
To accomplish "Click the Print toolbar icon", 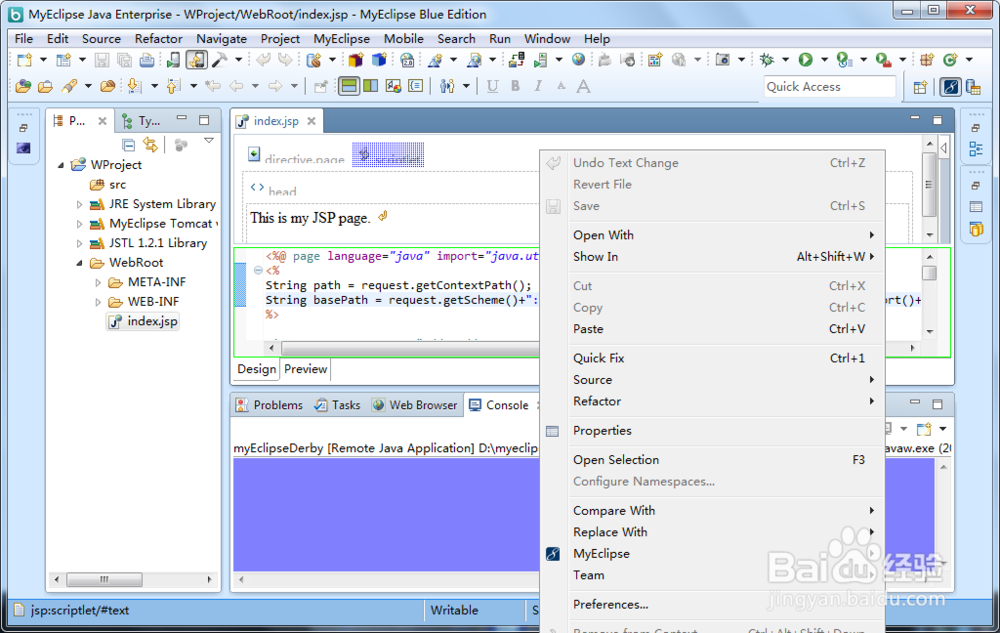I will point(147,60).
